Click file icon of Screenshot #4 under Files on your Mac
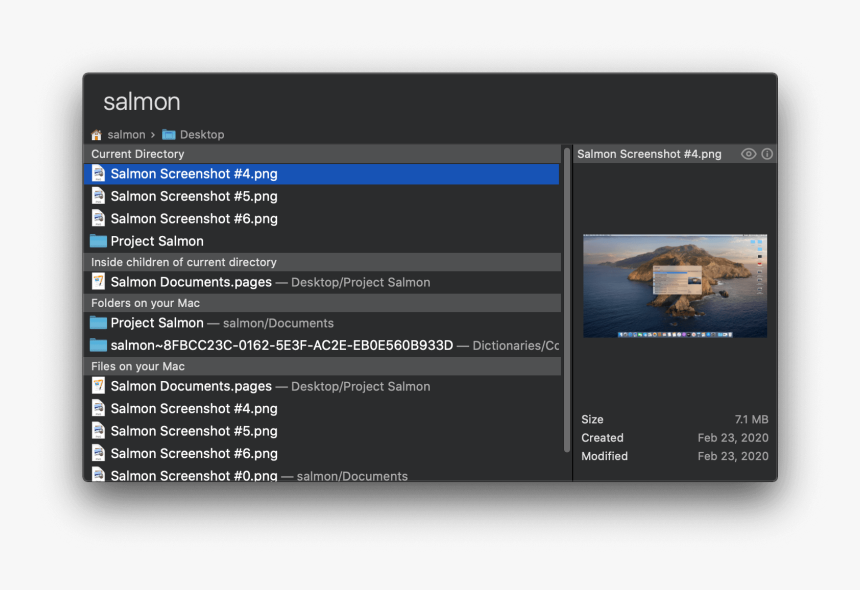This screenshot has width=860, height=590. tap(98, 409)
